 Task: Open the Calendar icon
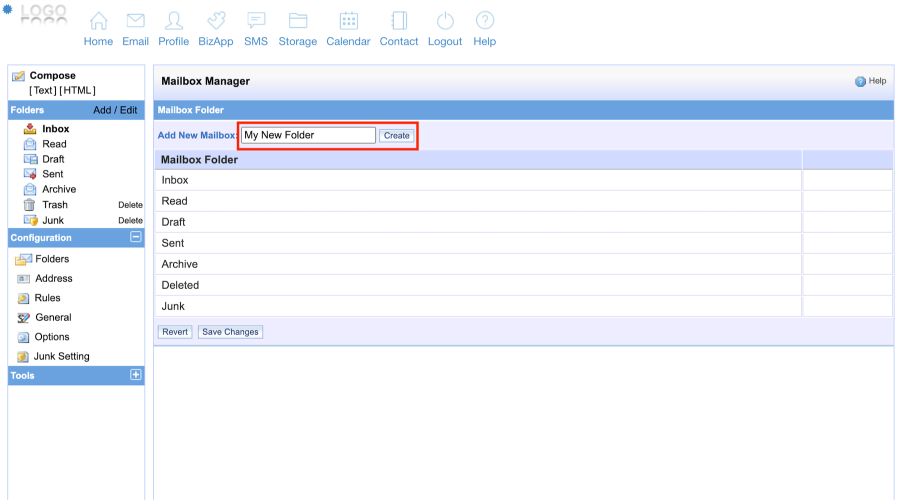coord(348,21)
